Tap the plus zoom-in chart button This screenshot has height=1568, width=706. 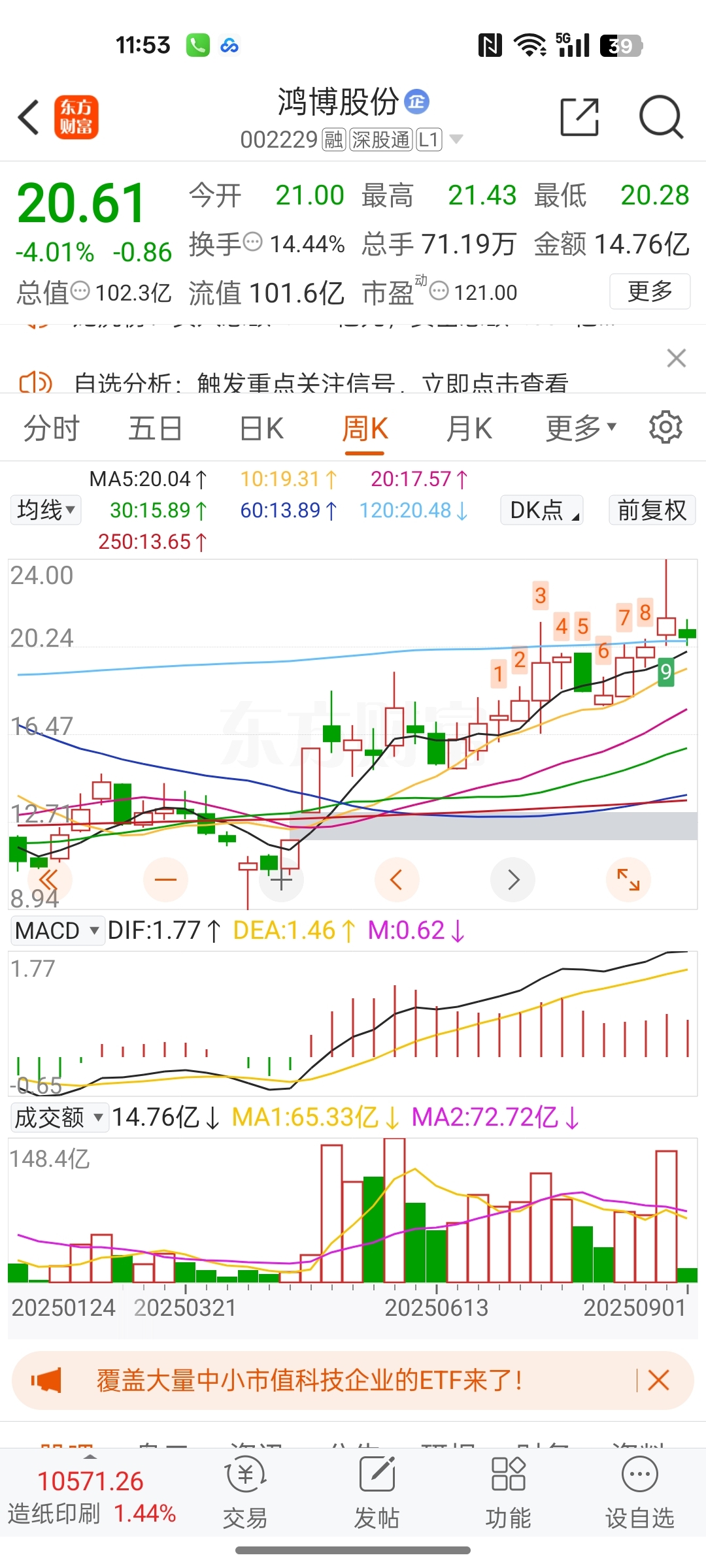pyautogui.click(x=281, y=879)
